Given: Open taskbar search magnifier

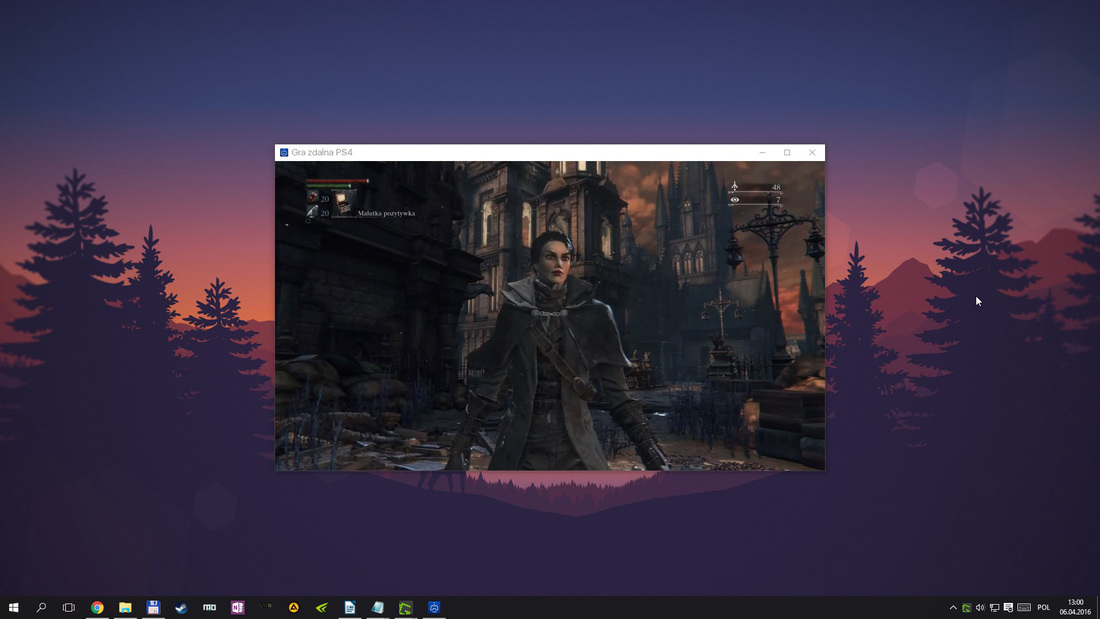Looking at the screenshot, I should 41,608.
